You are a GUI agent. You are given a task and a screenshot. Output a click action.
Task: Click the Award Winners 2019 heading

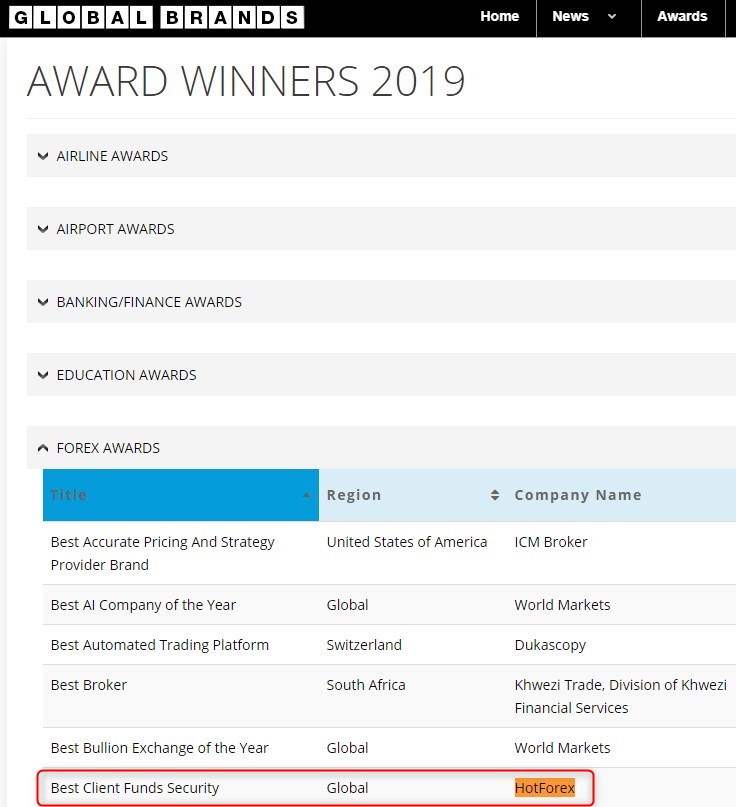[246, 82]
